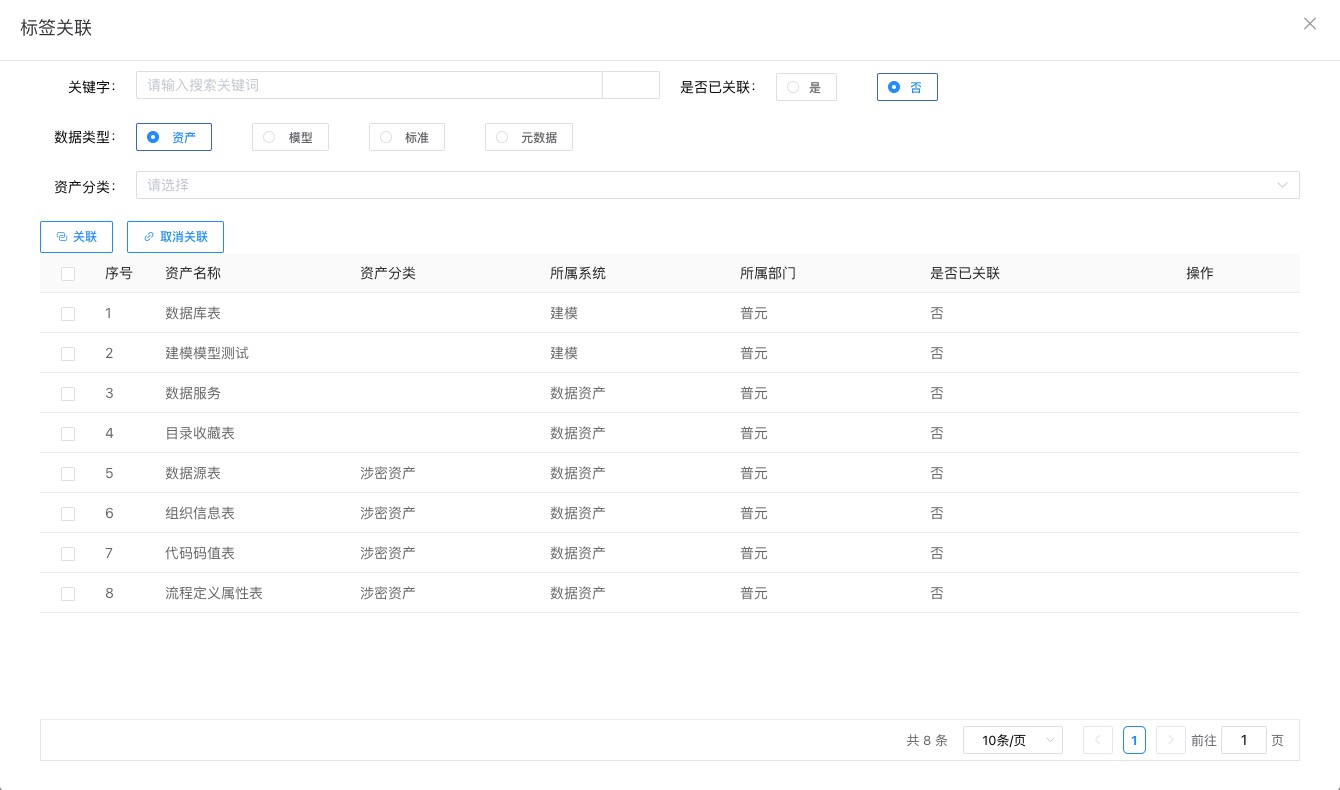Viewport: 1340px width, 790px height.
Task: Click the 是否已关联 column header
Action: click(x=965, y=273)
